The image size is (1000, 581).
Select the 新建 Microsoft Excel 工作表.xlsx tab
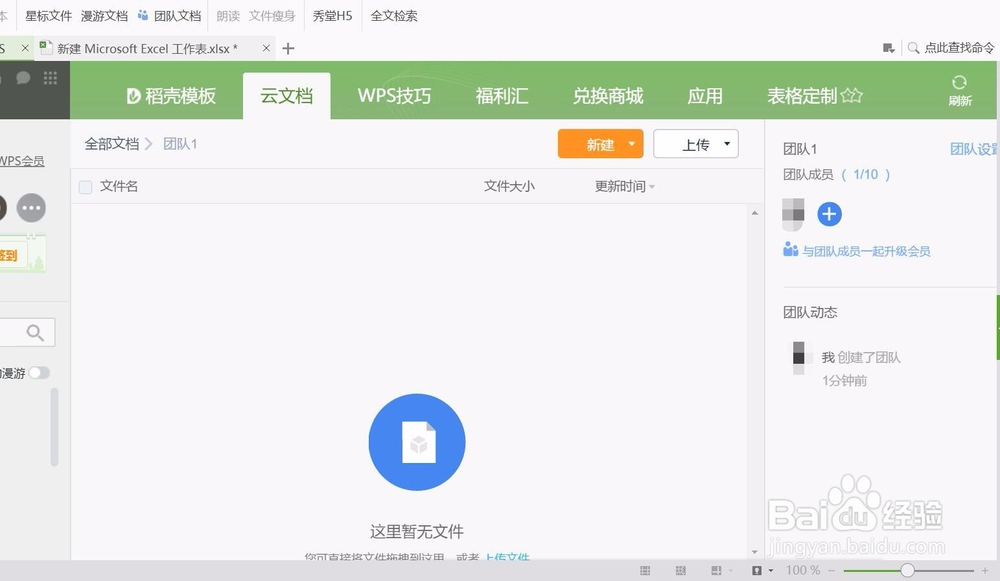150,47
